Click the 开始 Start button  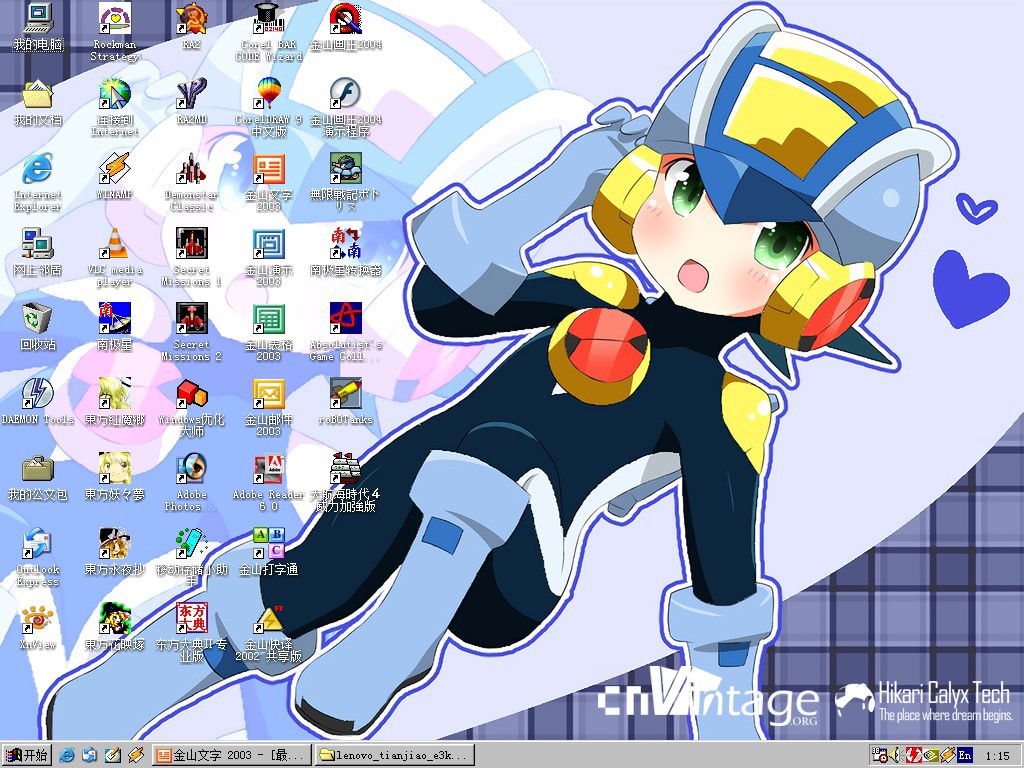[27, 755]
